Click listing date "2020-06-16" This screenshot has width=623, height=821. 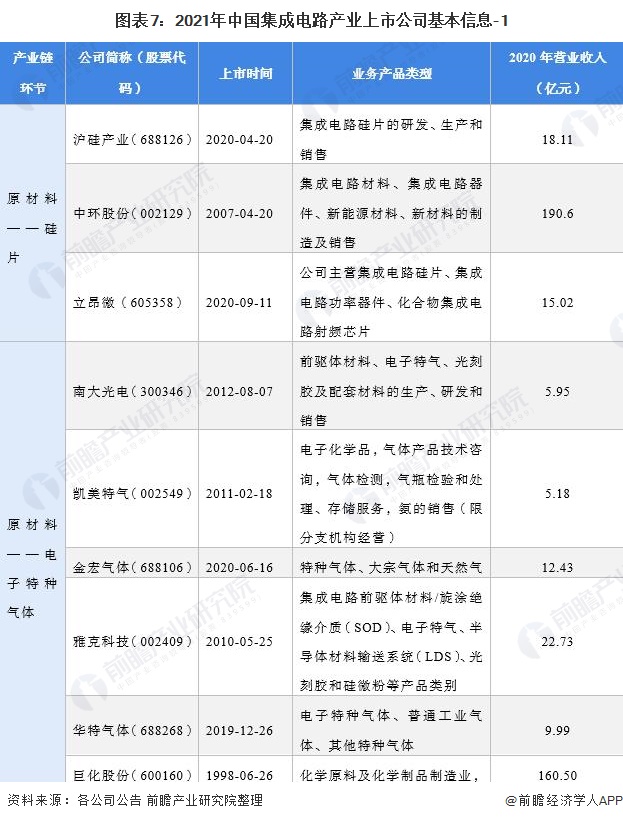[239, 568]
